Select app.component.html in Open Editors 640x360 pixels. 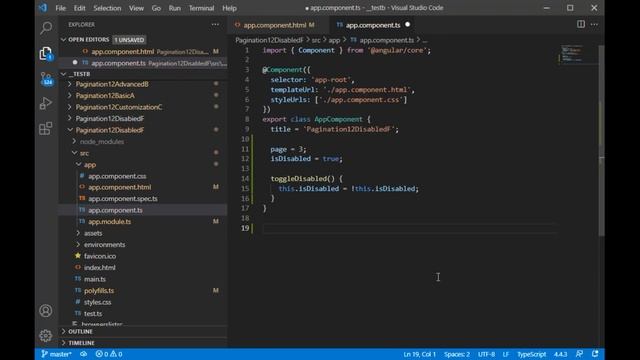[x=122, y=51]
